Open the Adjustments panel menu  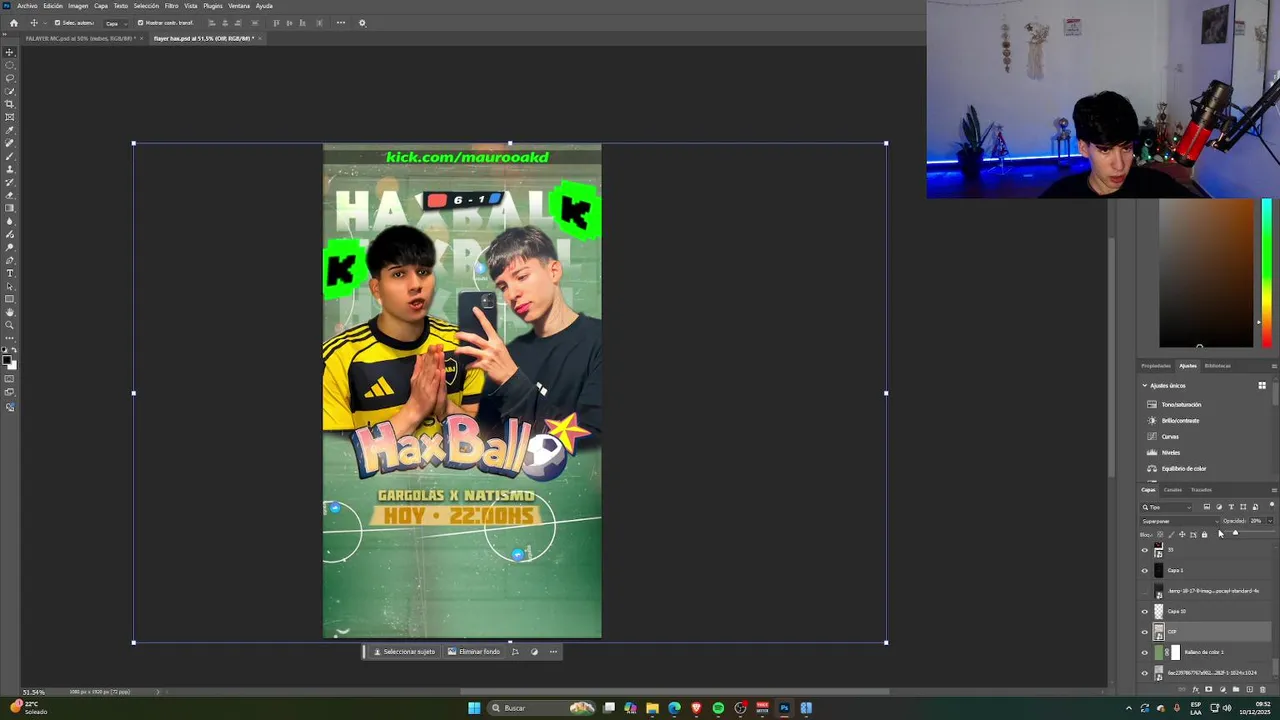pos(1274,366)
